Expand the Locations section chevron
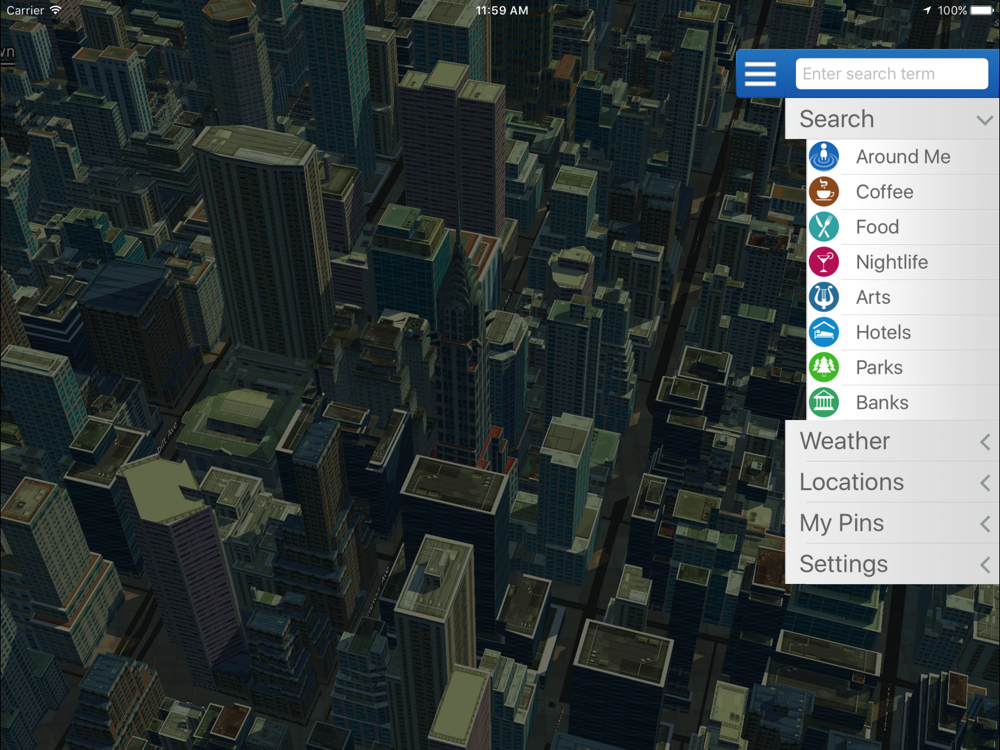 pyautogui.click(x=985, y=483)
